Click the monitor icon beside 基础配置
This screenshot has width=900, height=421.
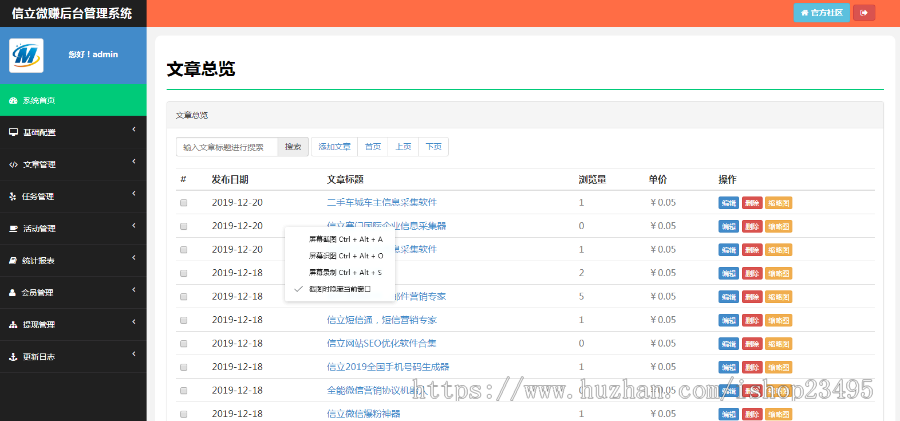click(x=13, y=133)
